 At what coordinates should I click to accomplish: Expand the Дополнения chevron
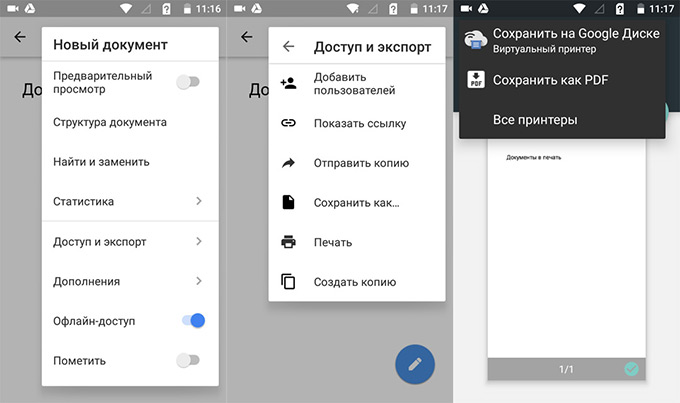pos(199,281)
